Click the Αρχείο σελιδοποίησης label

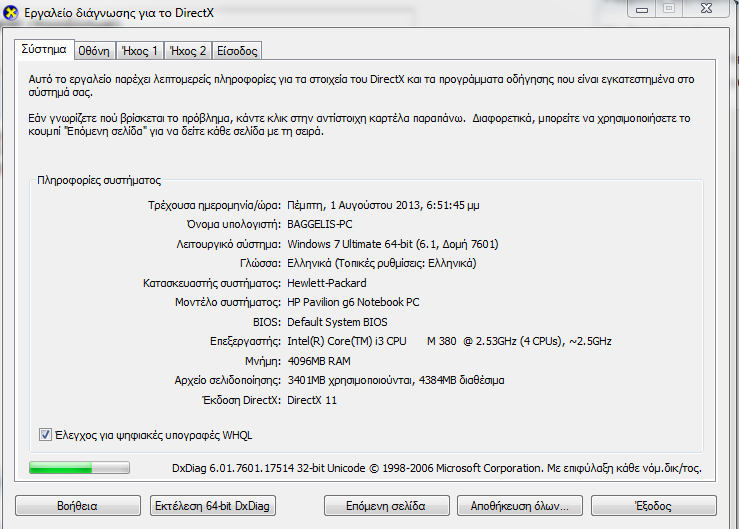coord(228,380)
